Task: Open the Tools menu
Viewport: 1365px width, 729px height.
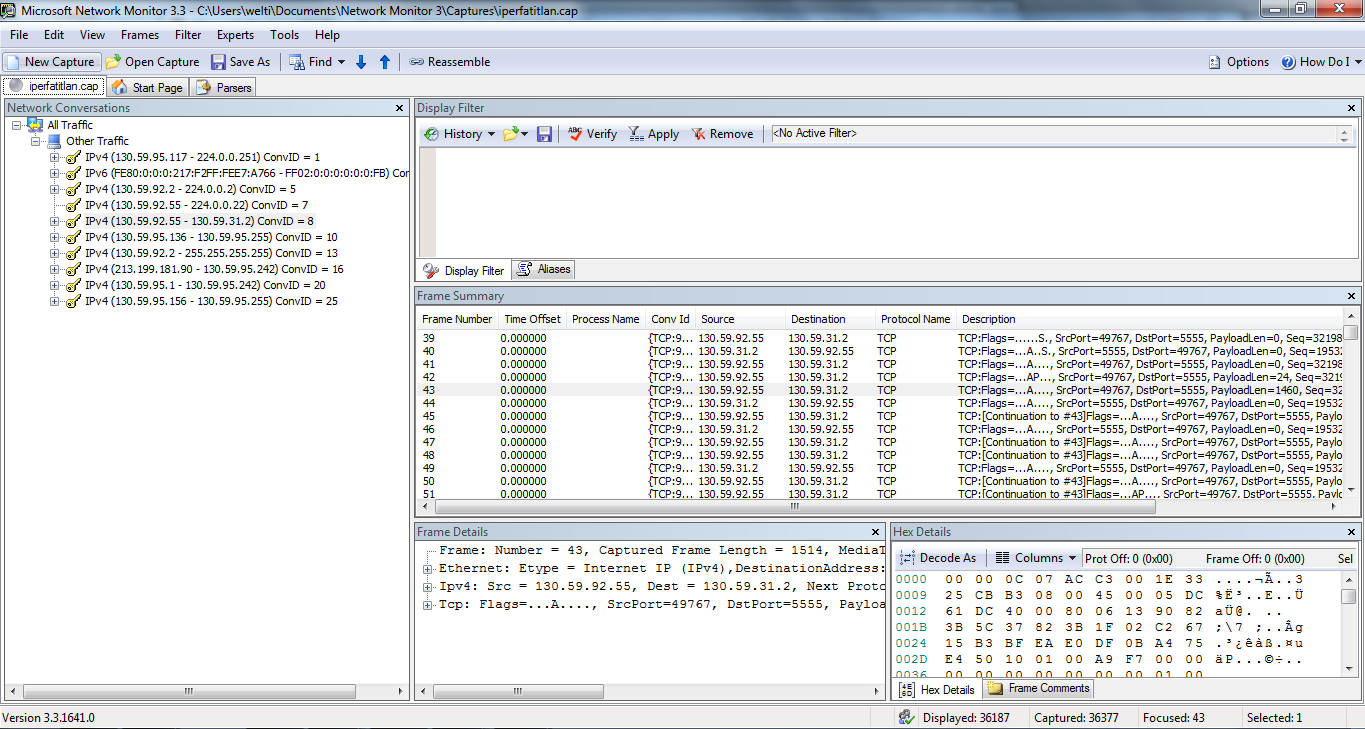Action: pos(284,35)
